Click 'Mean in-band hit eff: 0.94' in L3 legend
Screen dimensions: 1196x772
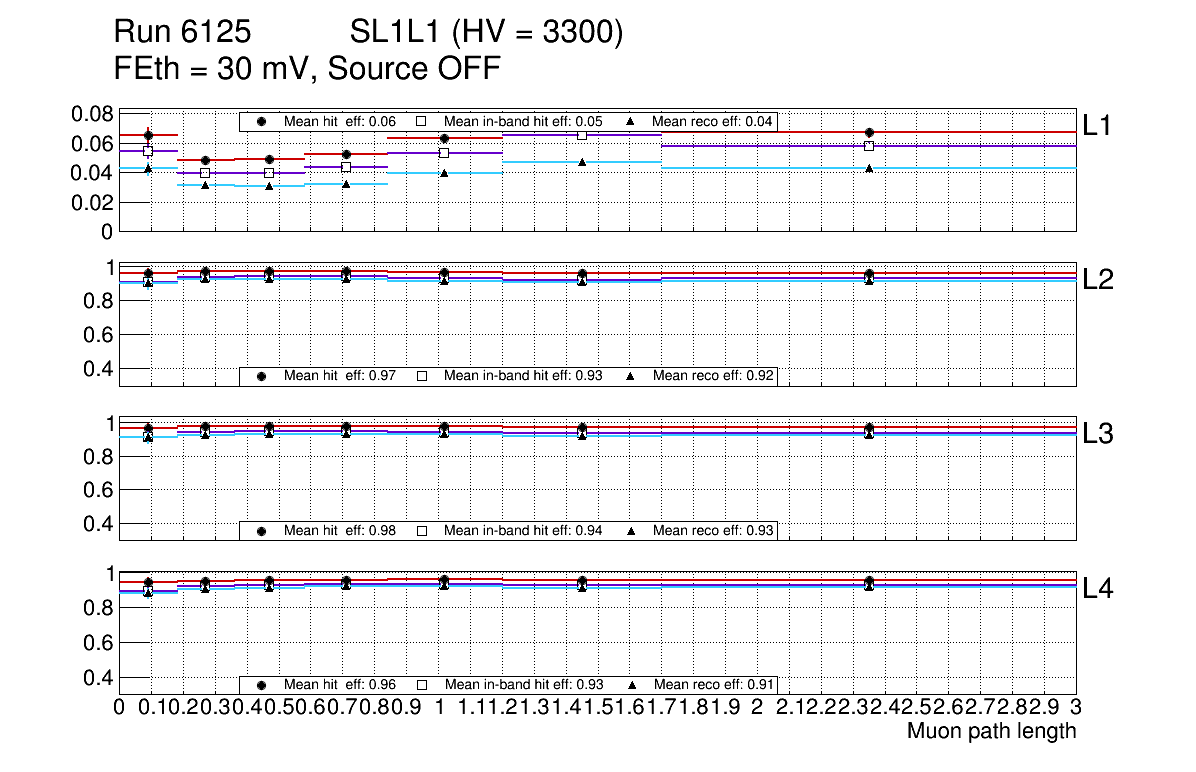click(522, 530)
